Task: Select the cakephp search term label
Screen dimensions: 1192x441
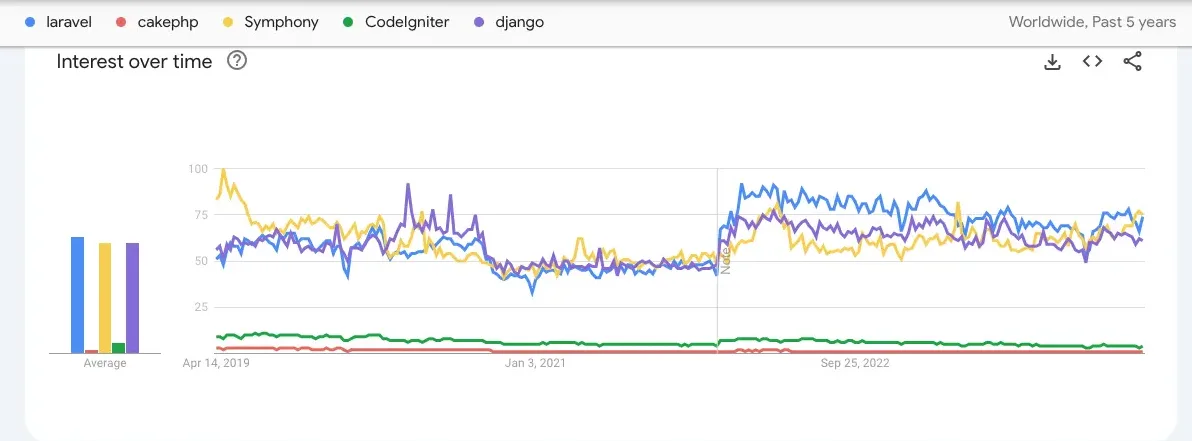Action: (168, 22)
